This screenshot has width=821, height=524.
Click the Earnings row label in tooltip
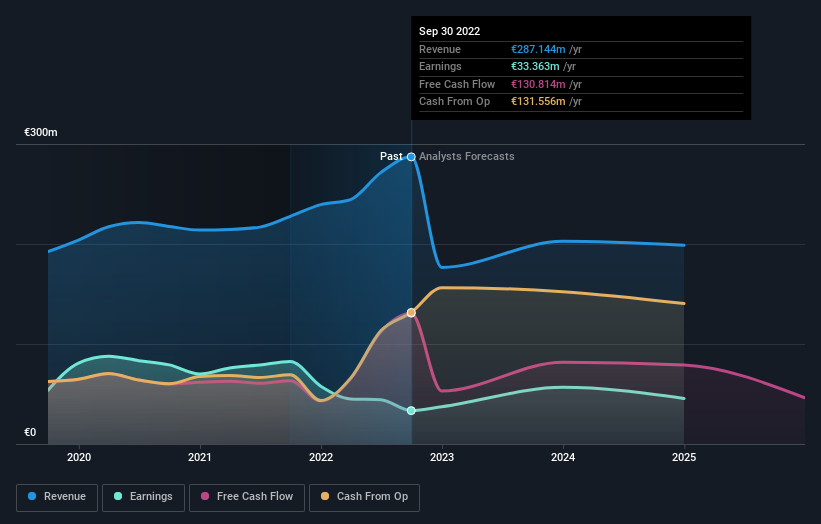point(440,66)
